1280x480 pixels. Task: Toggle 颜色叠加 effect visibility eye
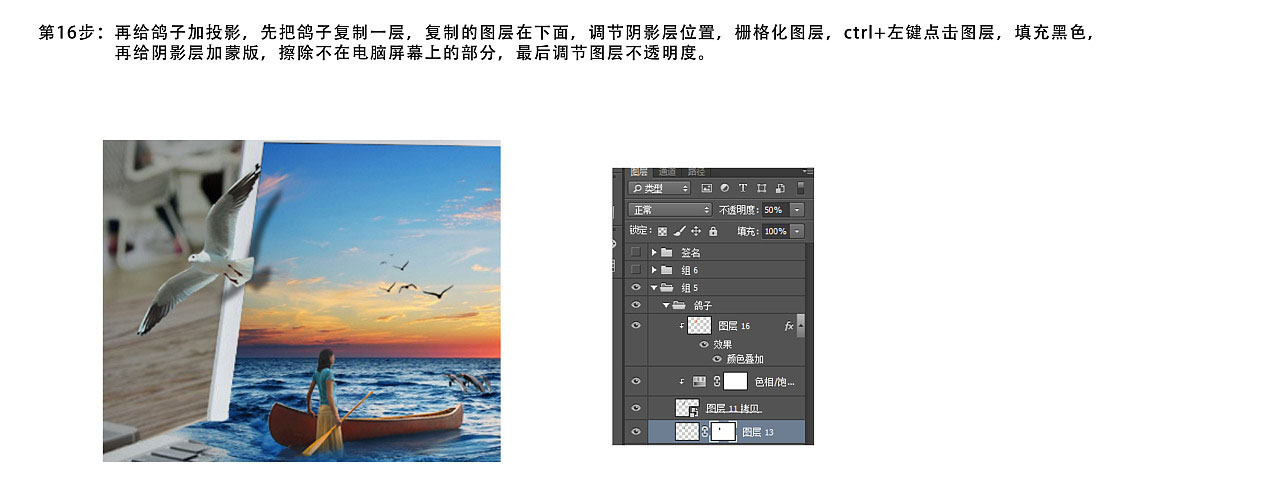click(x=717, y=359)
